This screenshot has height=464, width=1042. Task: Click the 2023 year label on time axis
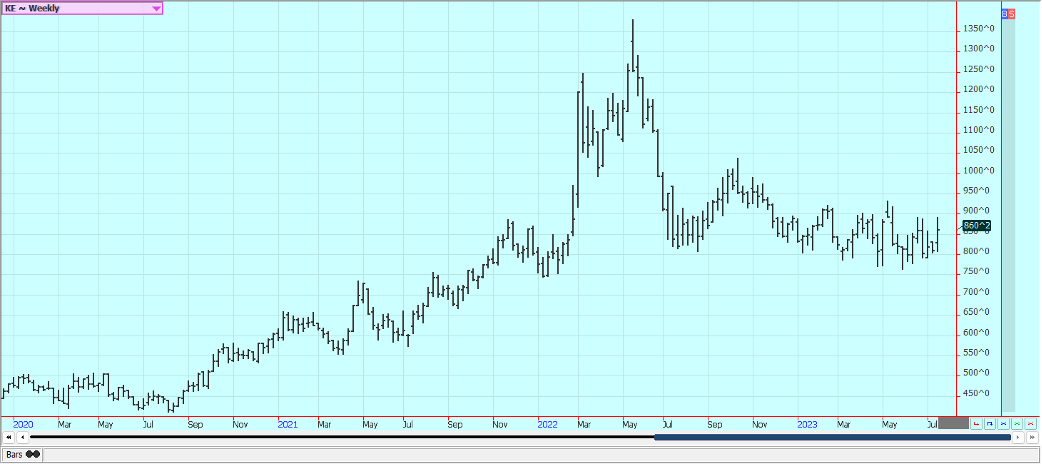coord(807,423)
